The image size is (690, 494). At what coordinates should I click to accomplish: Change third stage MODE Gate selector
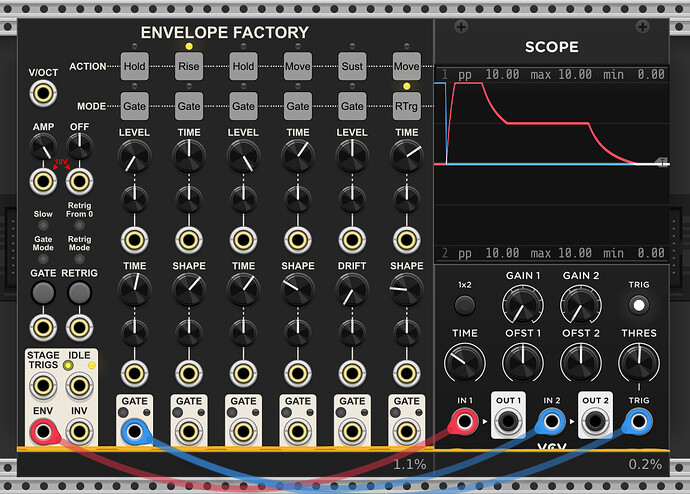[x=243, y=106]
